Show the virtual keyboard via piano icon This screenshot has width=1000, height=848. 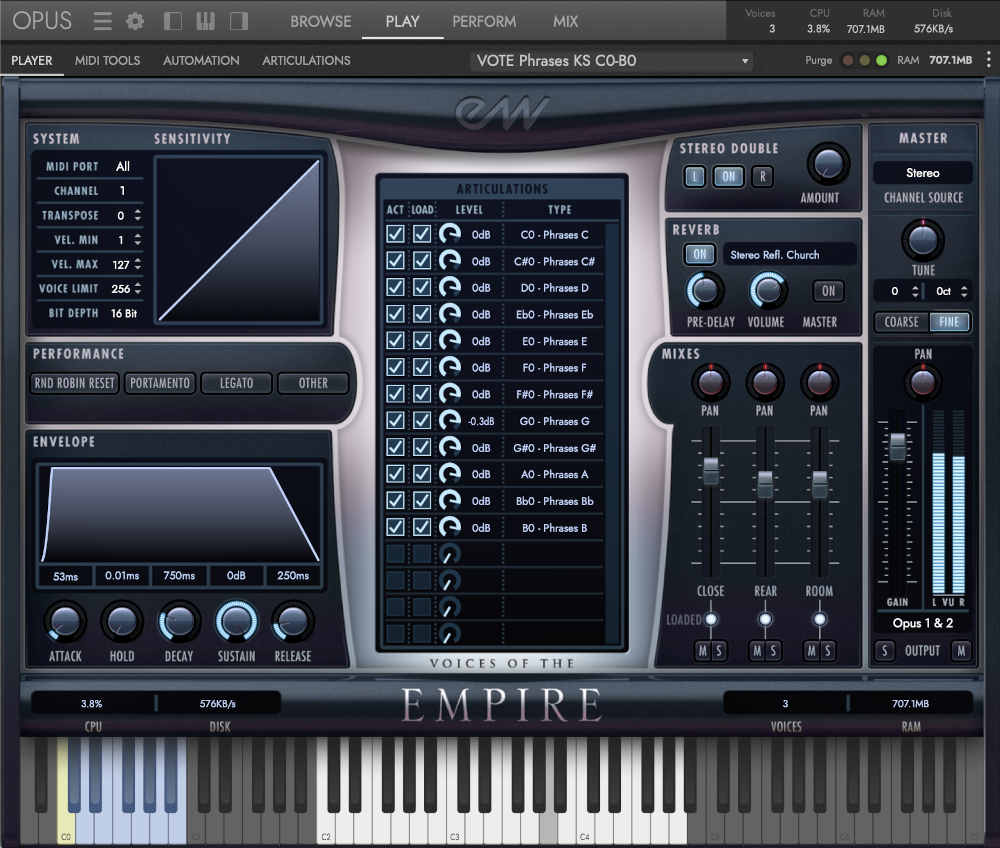point(205,21)
